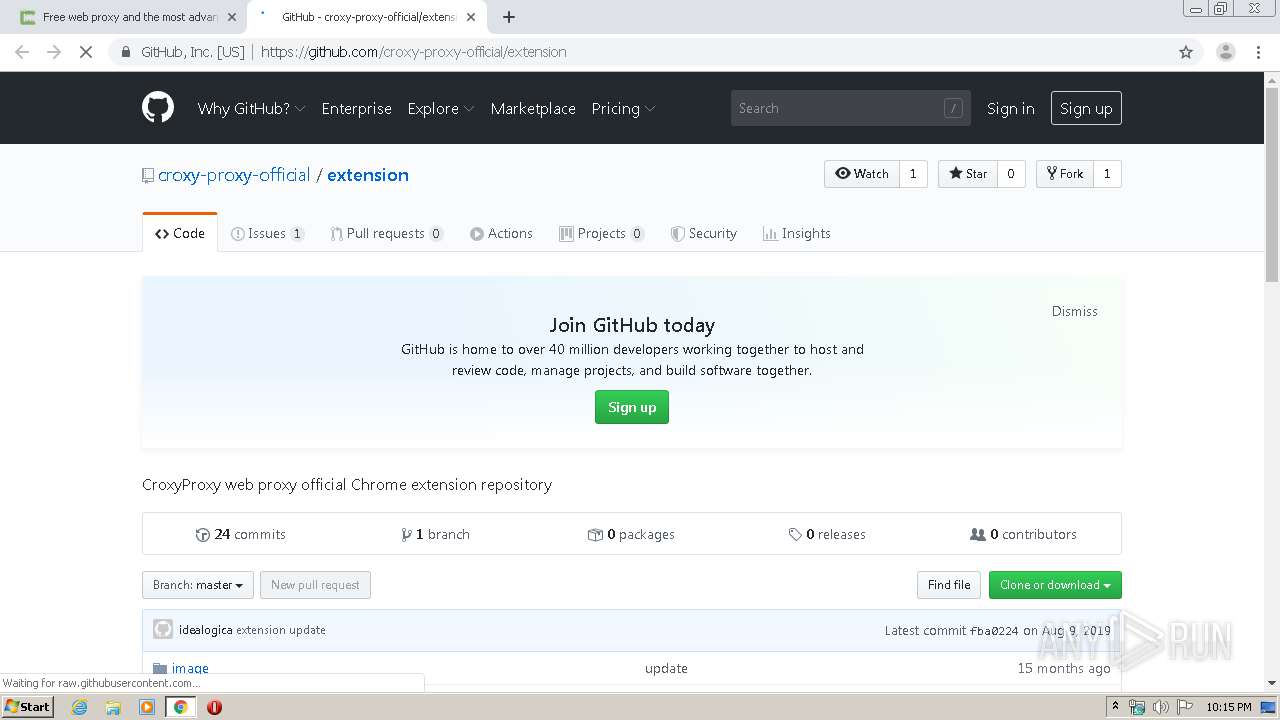1280x720 pixels.
Task: Close the Free web proxy tab
Action: 233,17
